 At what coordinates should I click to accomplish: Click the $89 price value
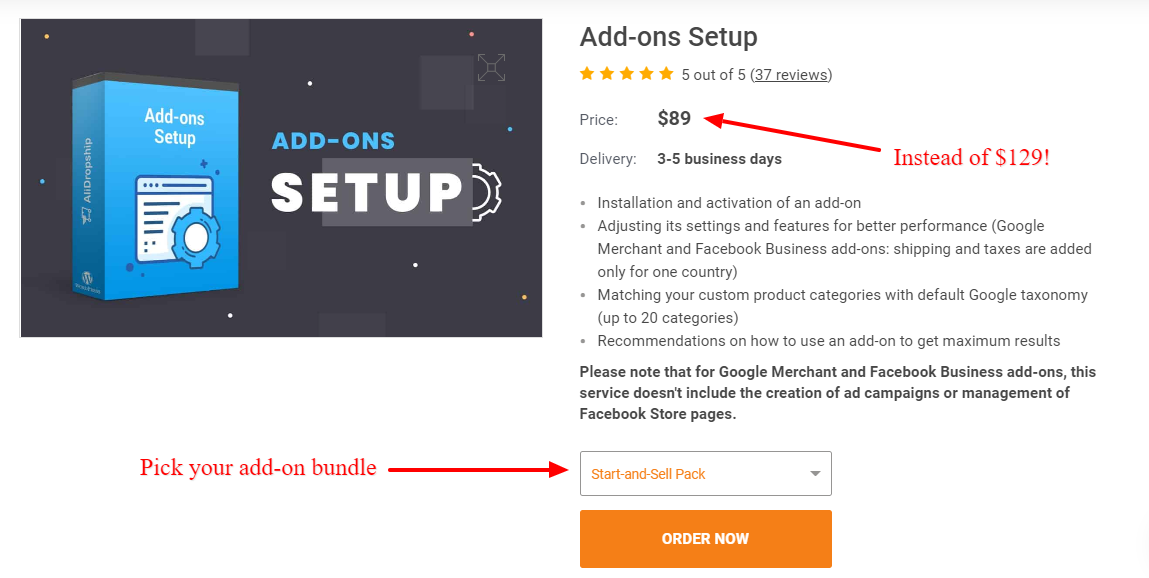pyautogui.click(x=674, y=118)
